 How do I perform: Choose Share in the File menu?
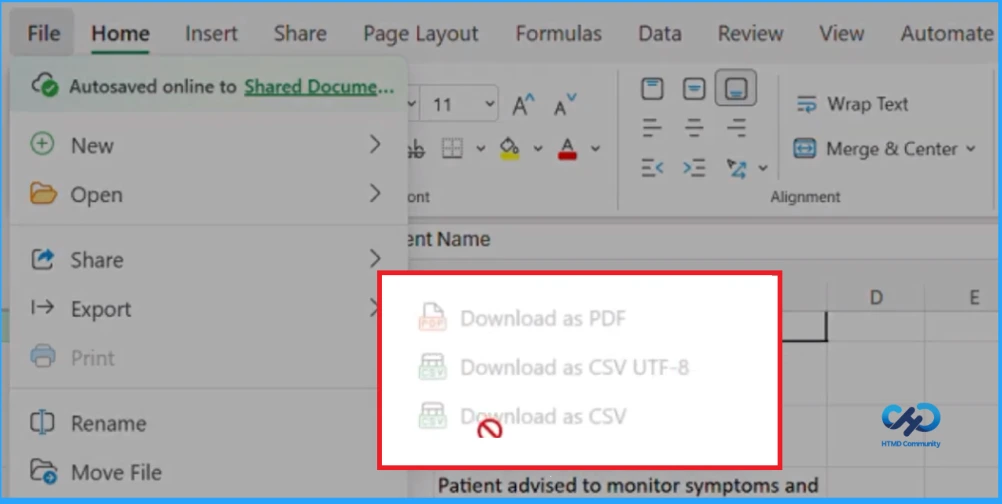point(208,259)
